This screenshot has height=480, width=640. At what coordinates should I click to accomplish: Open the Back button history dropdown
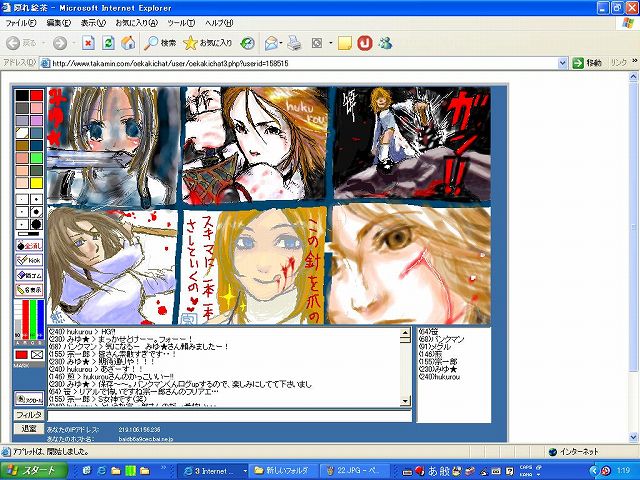(43, 43)
